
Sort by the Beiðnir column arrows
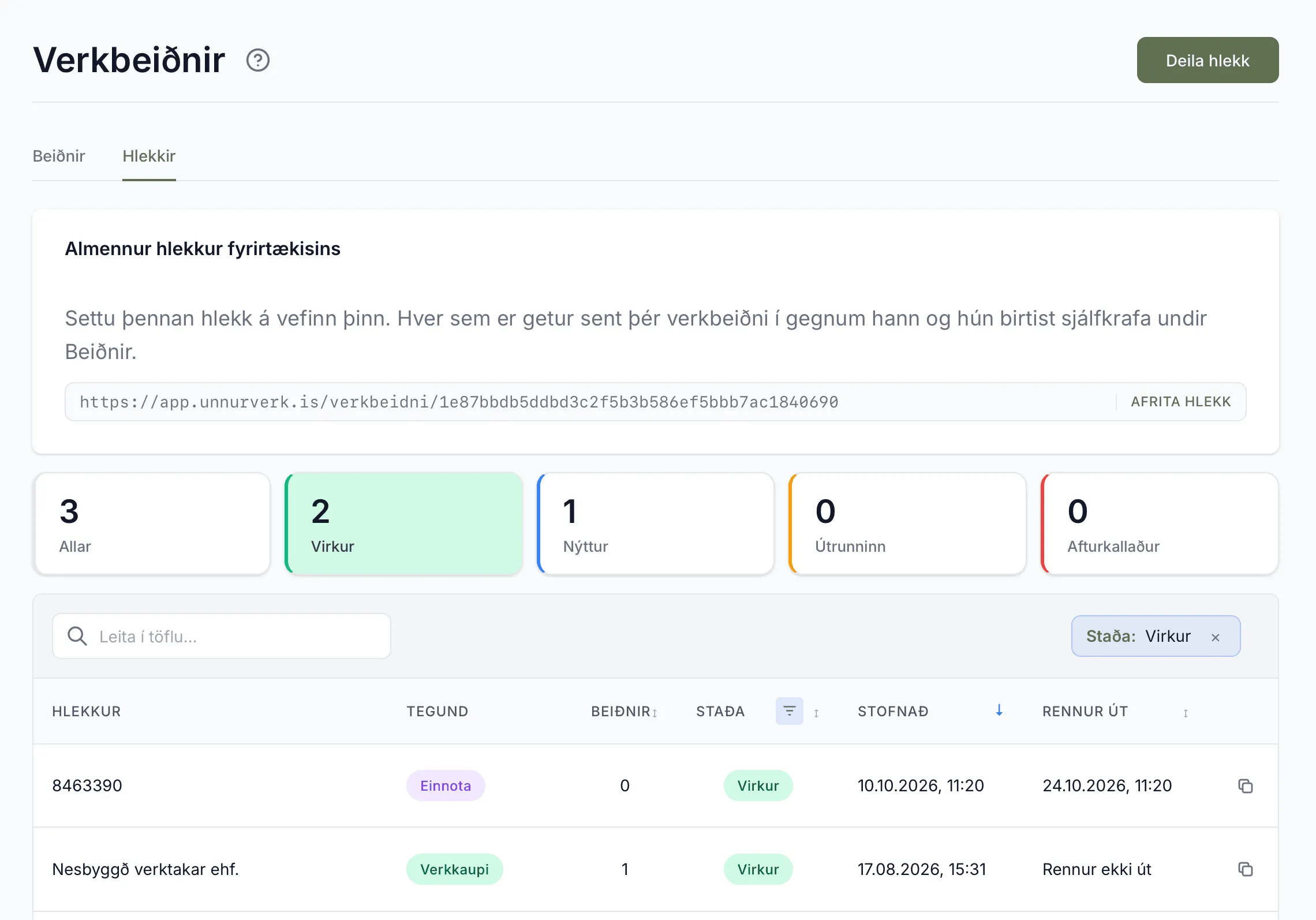point(655,713)
